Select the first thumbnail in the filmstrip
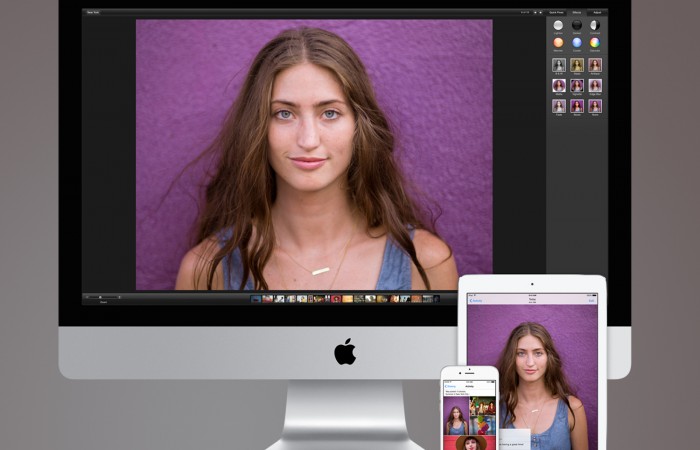Image resolution: width=700 pixels, height=450 pixels. coord(256,298)
